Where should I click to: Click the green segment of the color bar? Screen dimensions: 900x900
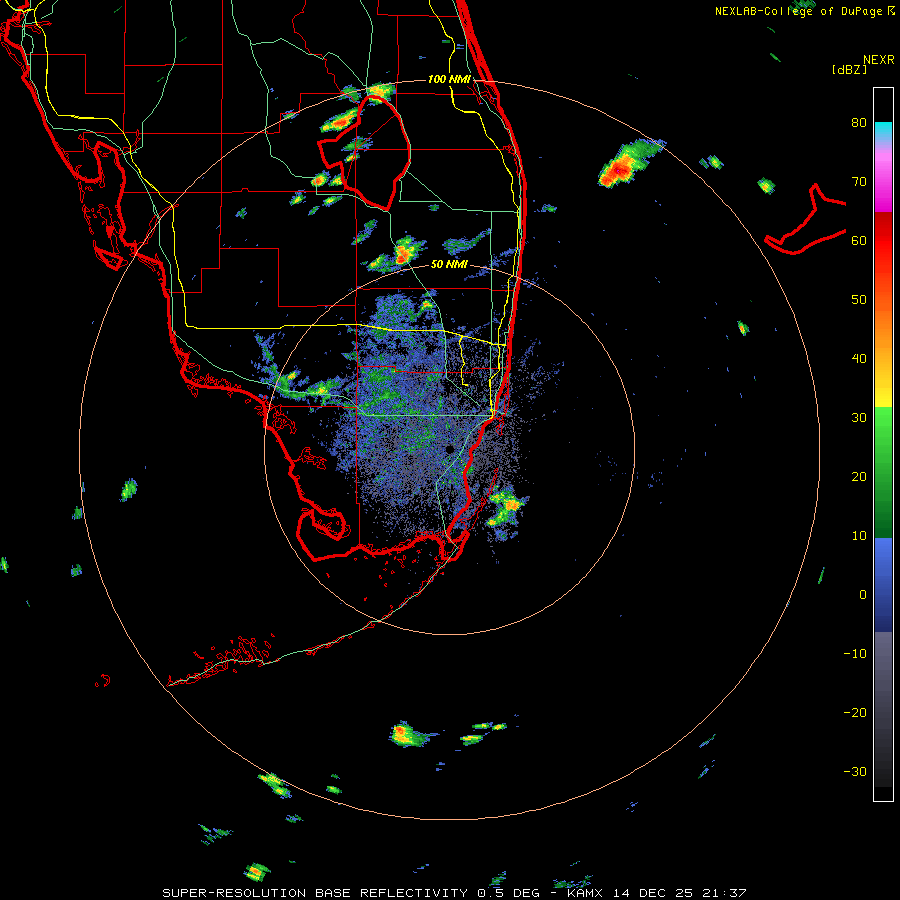coord(883,472)
